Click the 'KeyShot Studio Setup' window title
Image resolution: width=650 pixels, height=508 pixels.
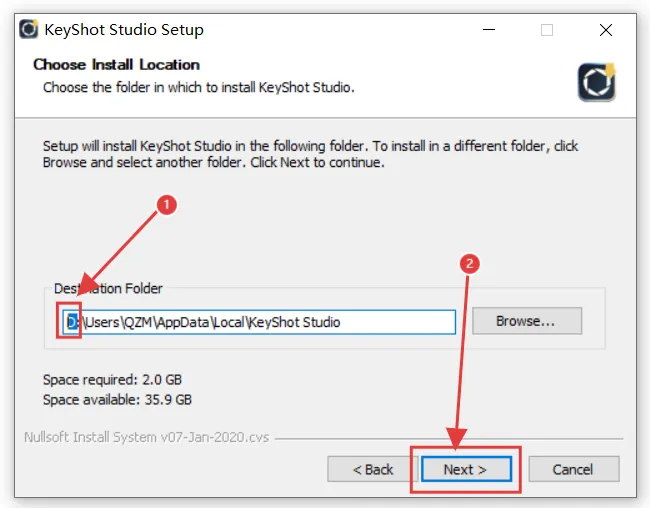(x=124, y=30)
